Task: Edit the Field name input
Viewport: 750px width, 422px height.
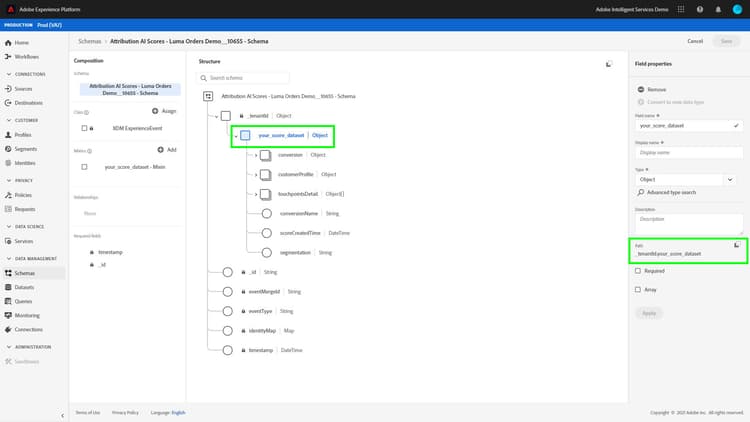Action: 689,125
